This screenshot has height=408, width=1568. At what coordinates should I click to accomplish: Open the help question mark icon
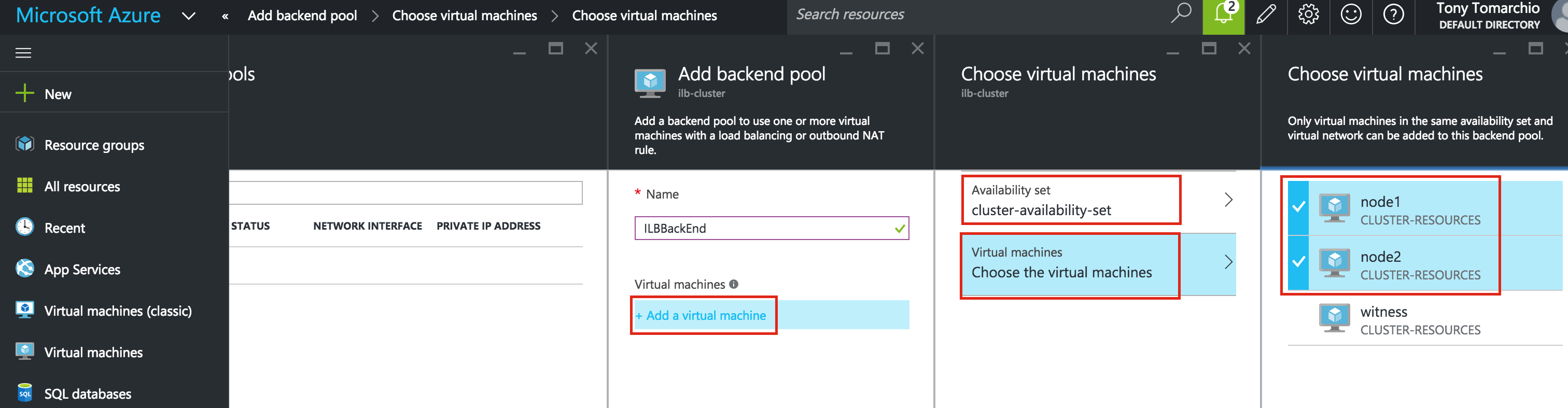tap(1394, 15)
